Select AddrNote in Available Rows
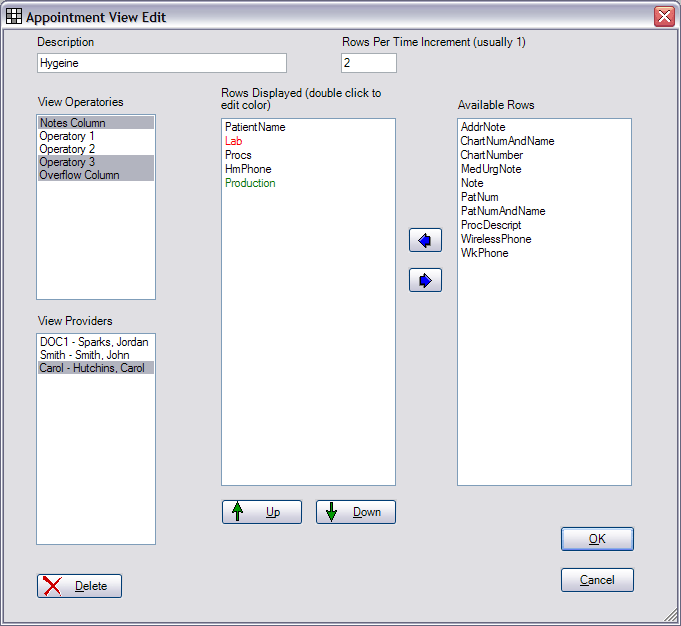 pyautogui.click(x=483, y=128)
